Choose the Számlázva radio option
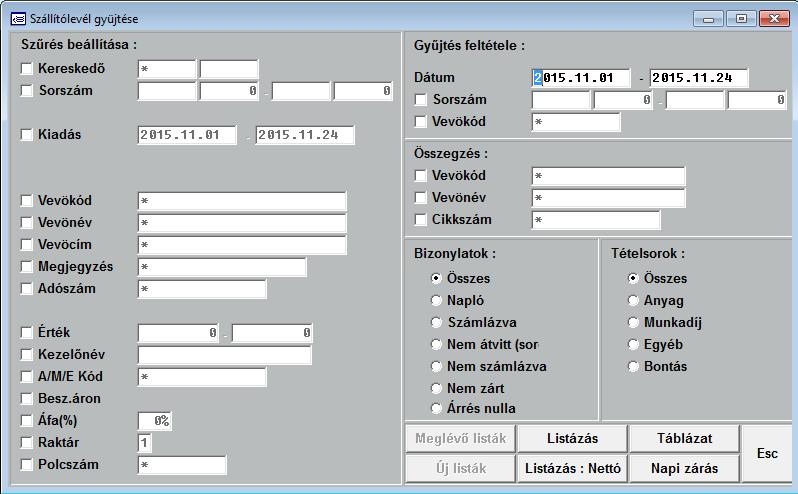 pos(436,323)
